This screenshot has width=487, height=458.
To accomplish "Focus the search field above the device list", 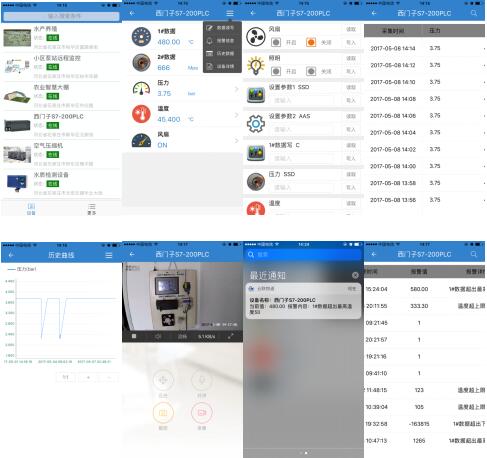I will (61, 16).
